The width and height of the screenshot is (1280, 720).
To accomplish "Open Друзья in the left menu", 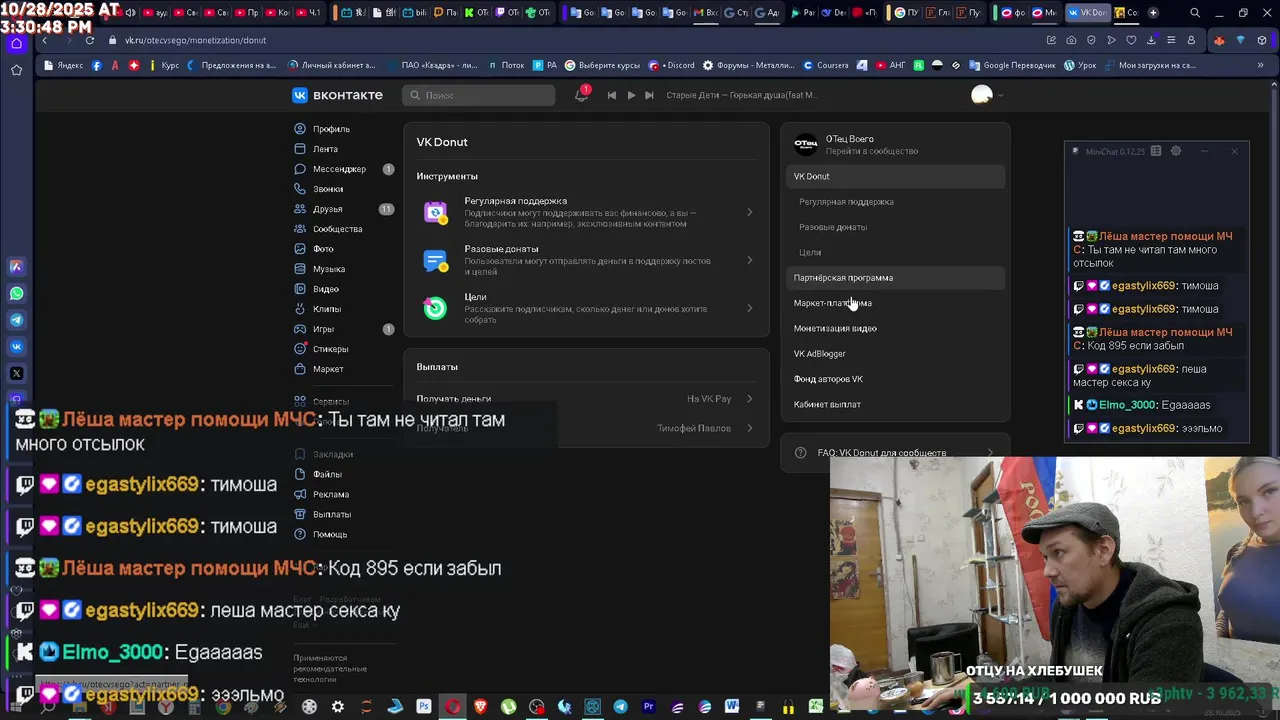I will coord(327,209).
